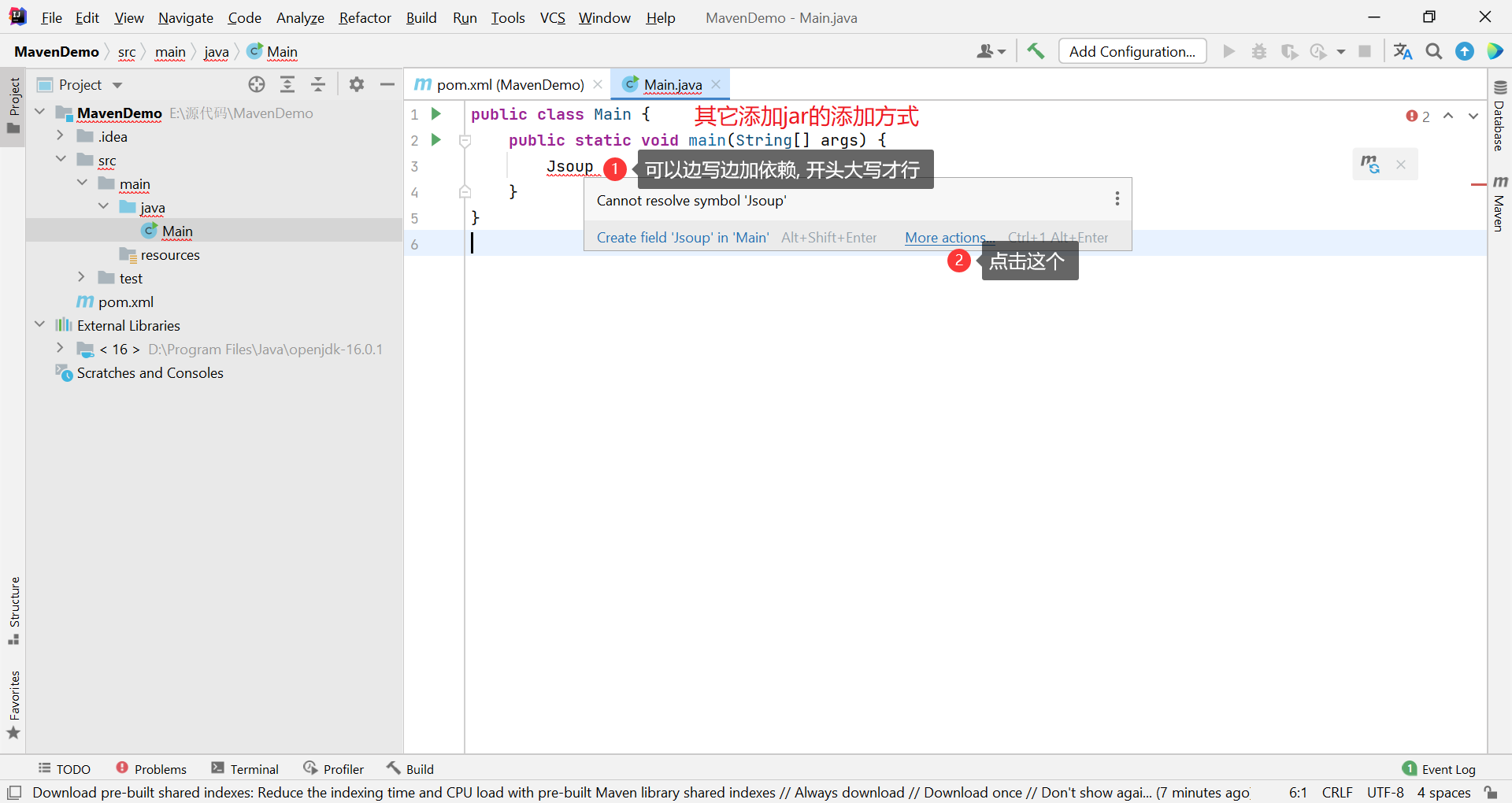Toggle the read-only lock icon in status bar

tap(1491, 792)
